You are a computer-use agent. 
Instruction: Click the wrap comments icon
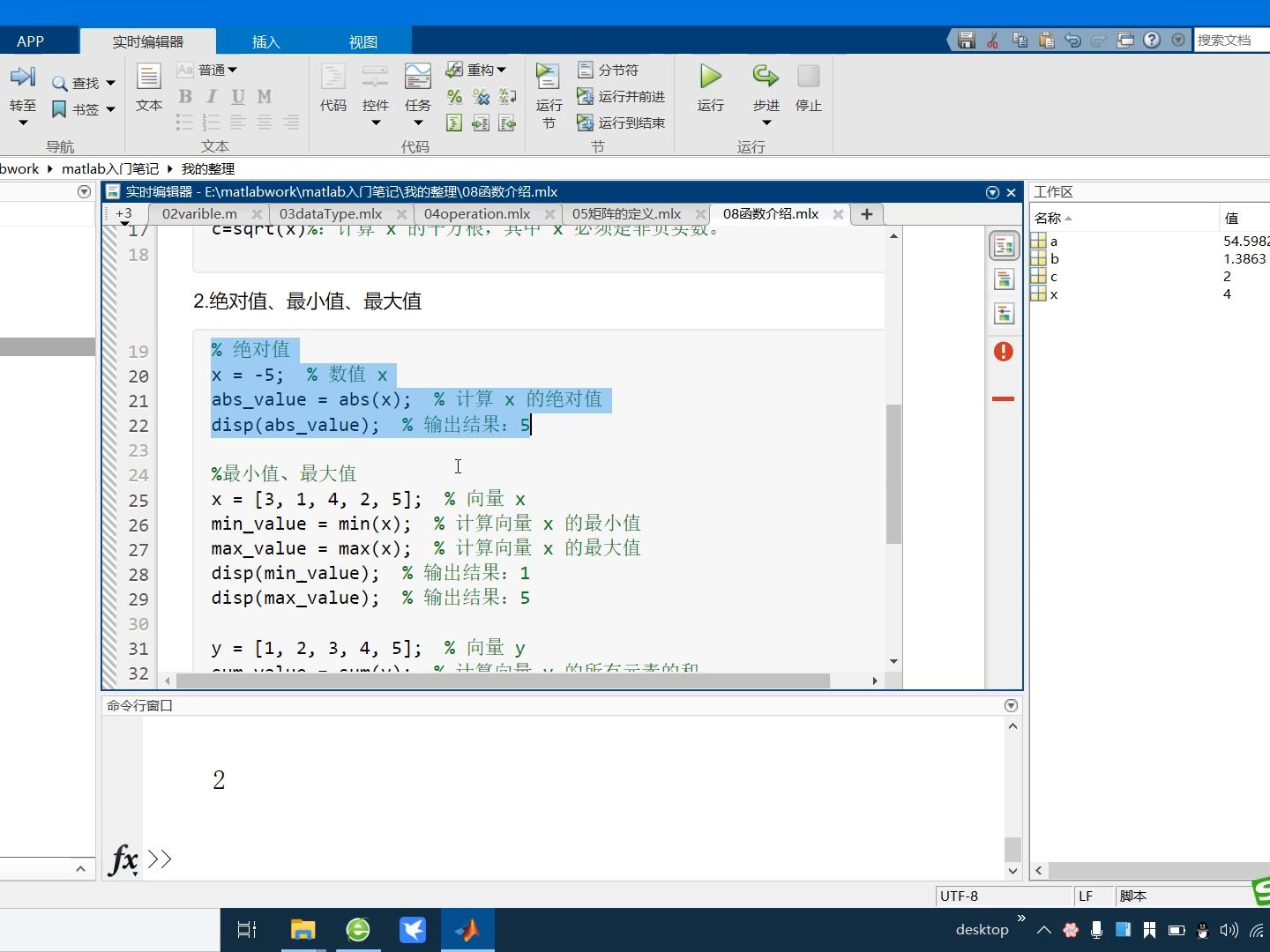507,97
